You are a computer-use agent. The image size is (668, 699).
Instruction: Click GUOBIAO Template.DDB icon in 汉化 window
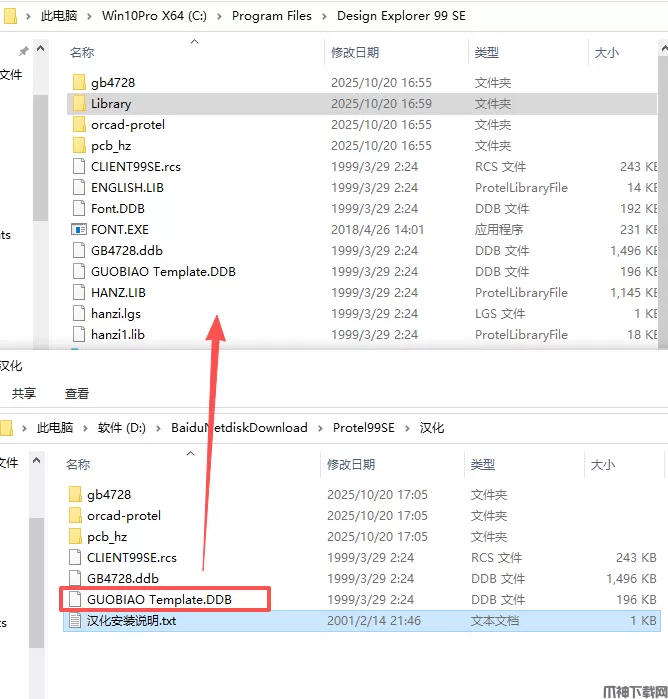[75, 599]
